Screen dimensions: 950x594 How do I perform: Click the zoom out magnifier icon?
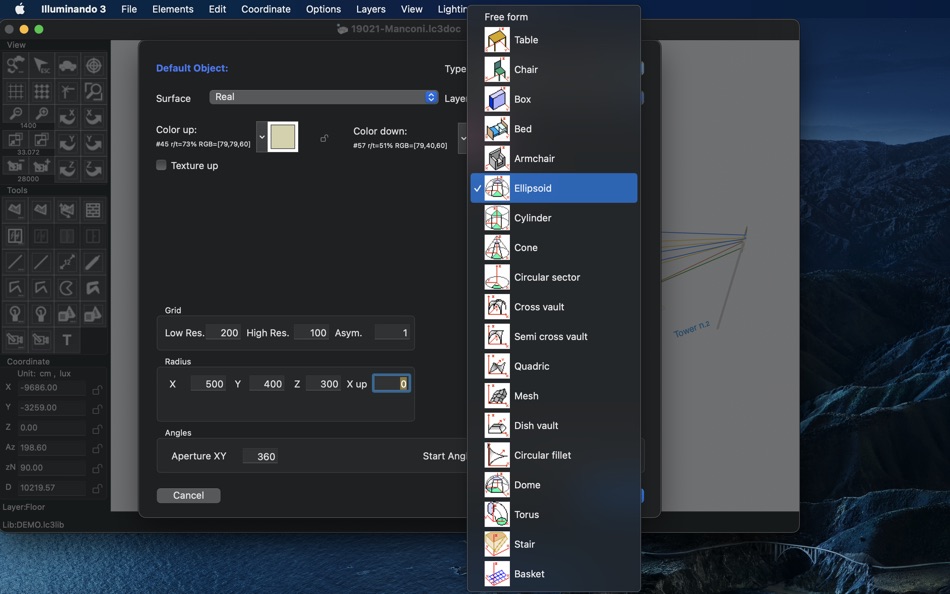pyautogui.click(x=15, y=114)
